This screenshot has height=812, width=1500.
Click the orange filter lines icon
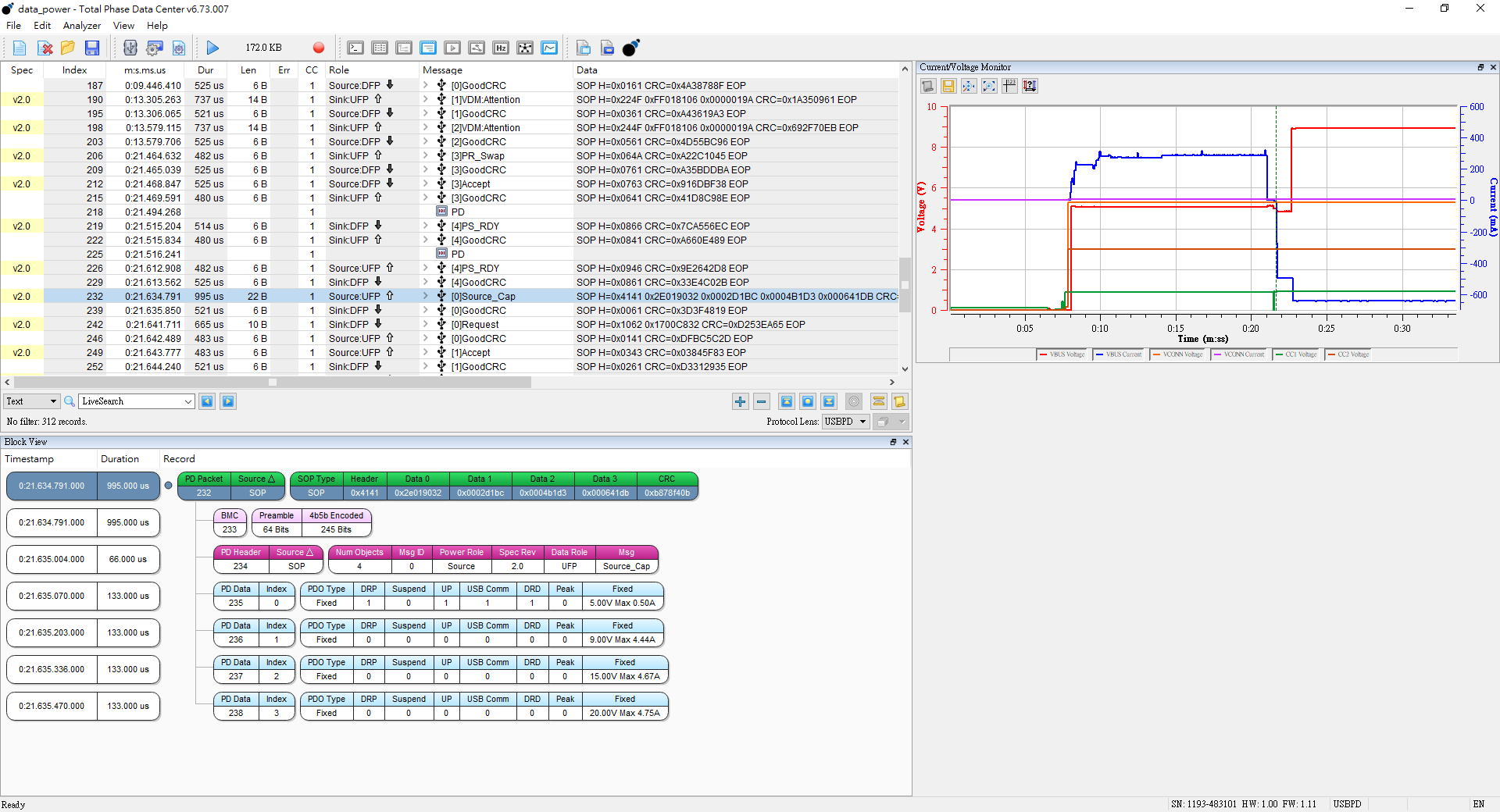click(x=878, y=401)
